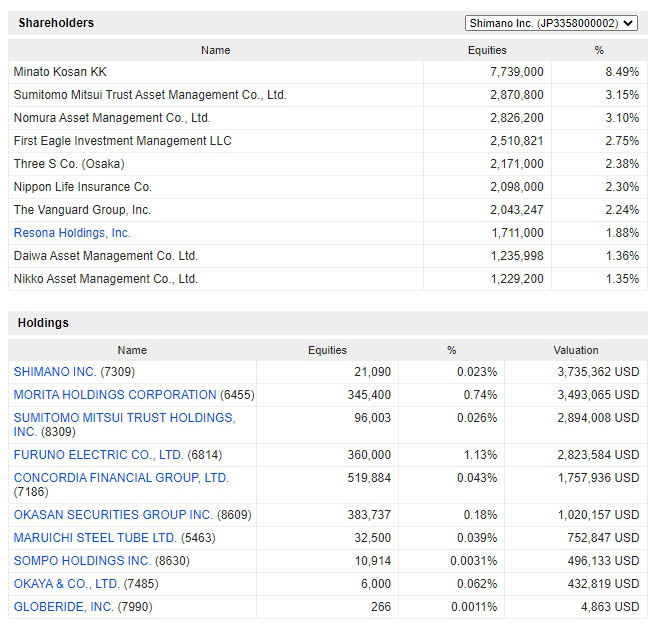
Task: Click the 2,894,008 USD valuation
Action: 598,418
